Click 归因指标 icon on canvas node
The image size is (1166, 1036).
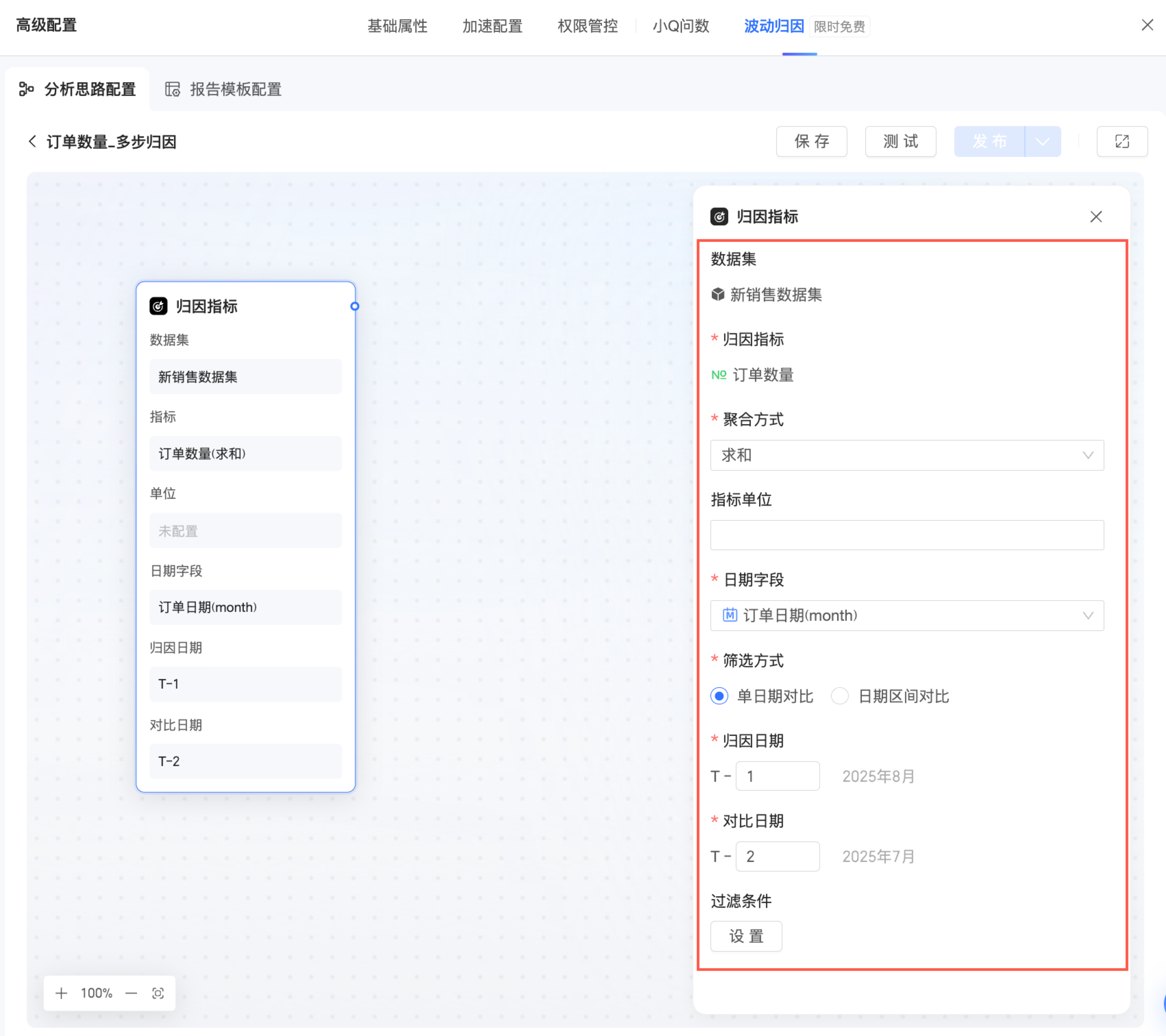coord(158,306)
